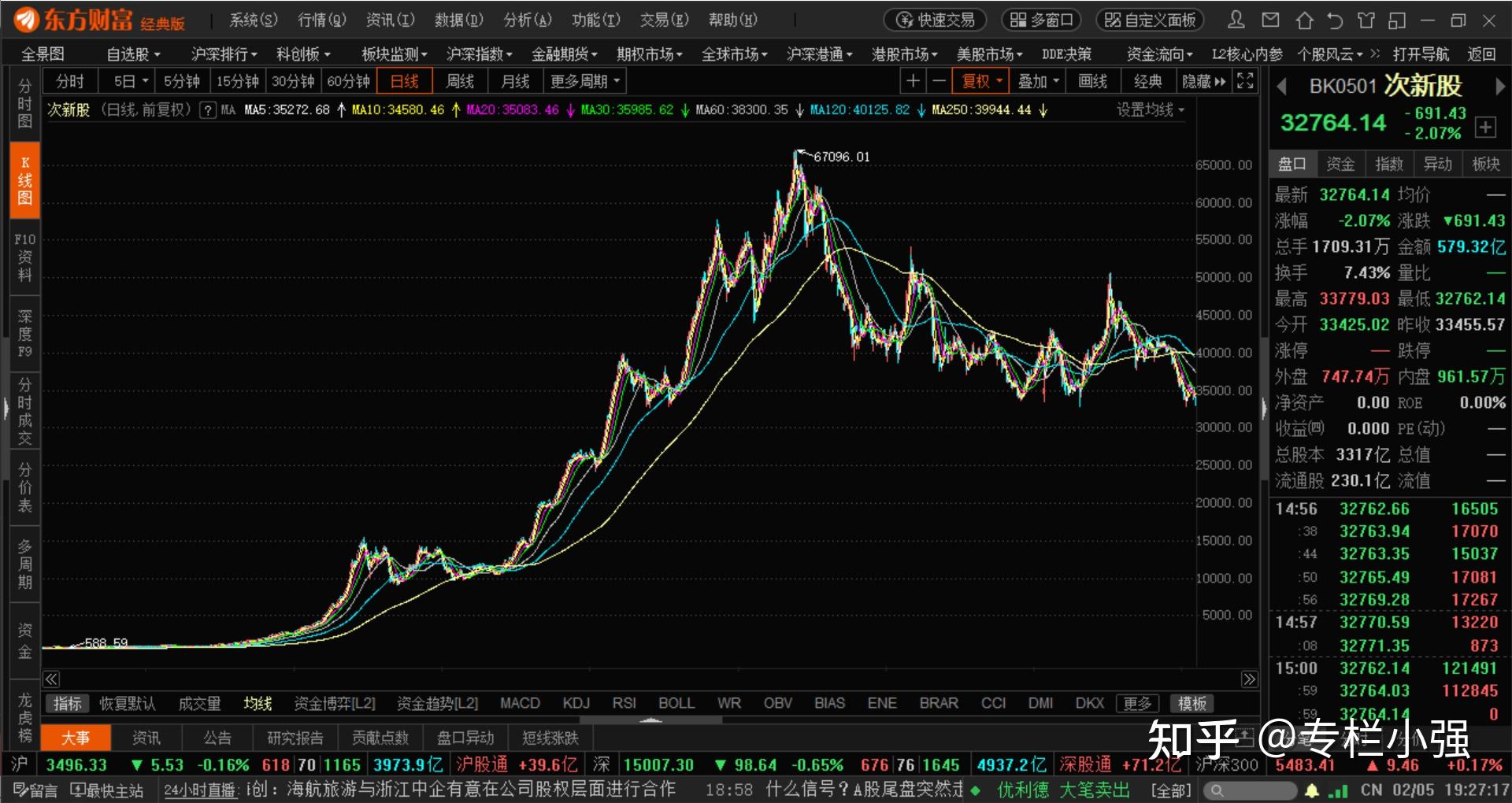Open the 叠加 overlay dropdown
Screen dimensions: 1512x803
coord(1038,81)
